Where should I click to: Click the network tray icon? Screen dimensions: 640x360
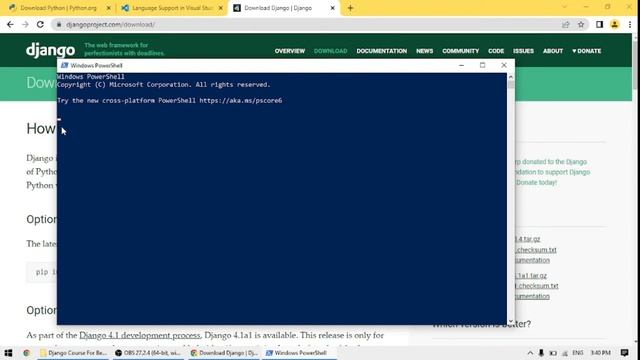565,353
